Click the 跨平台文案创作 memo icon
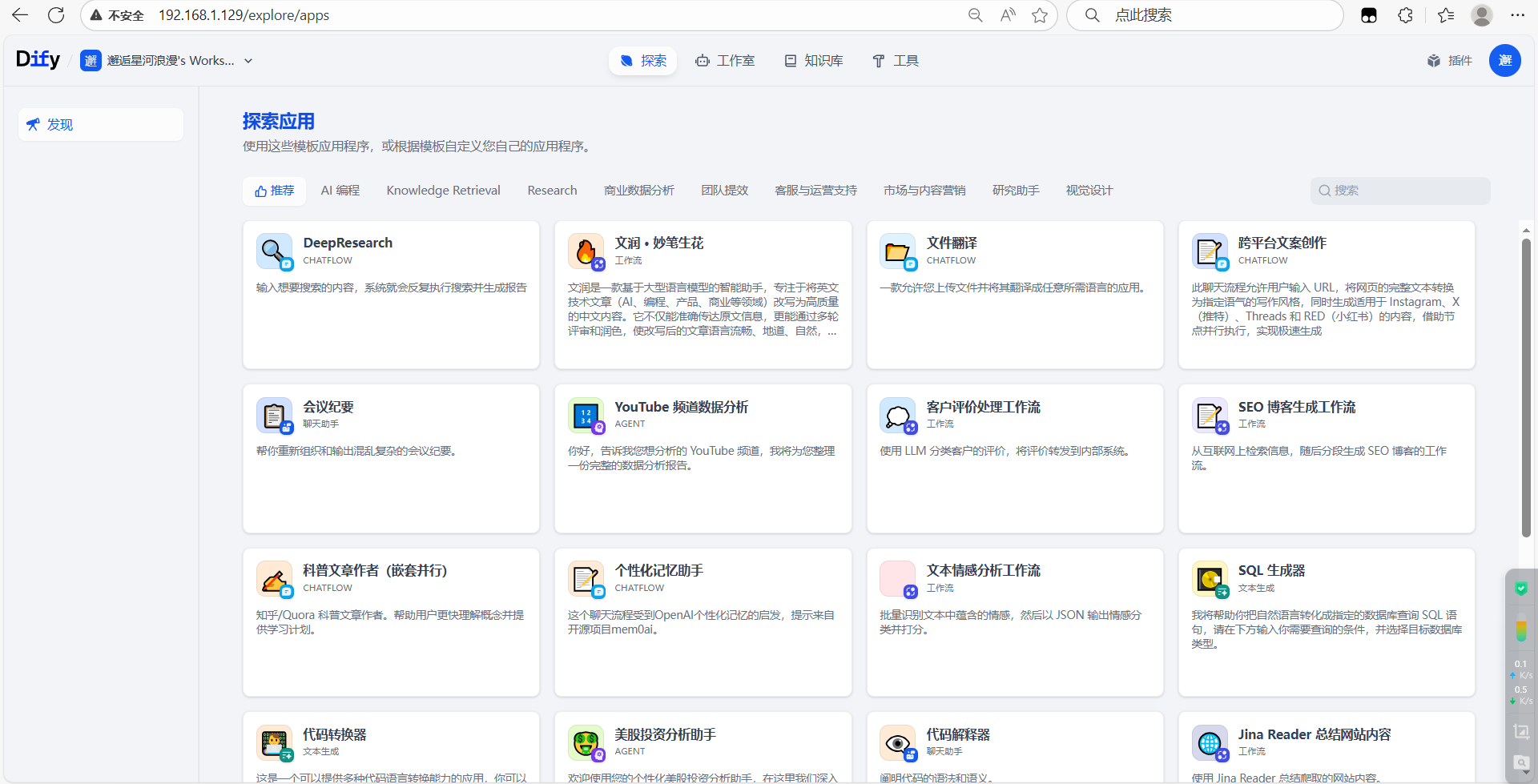The image size is (1538, 784). point(1209,251)
